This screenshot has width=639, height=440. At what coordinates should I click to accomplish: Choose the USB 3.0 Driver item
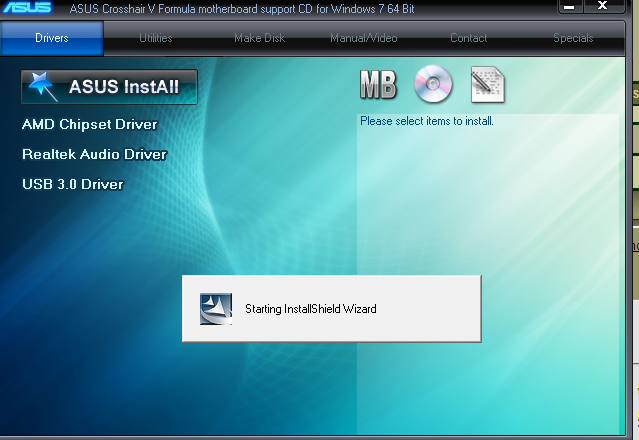[x=72, y=184]
